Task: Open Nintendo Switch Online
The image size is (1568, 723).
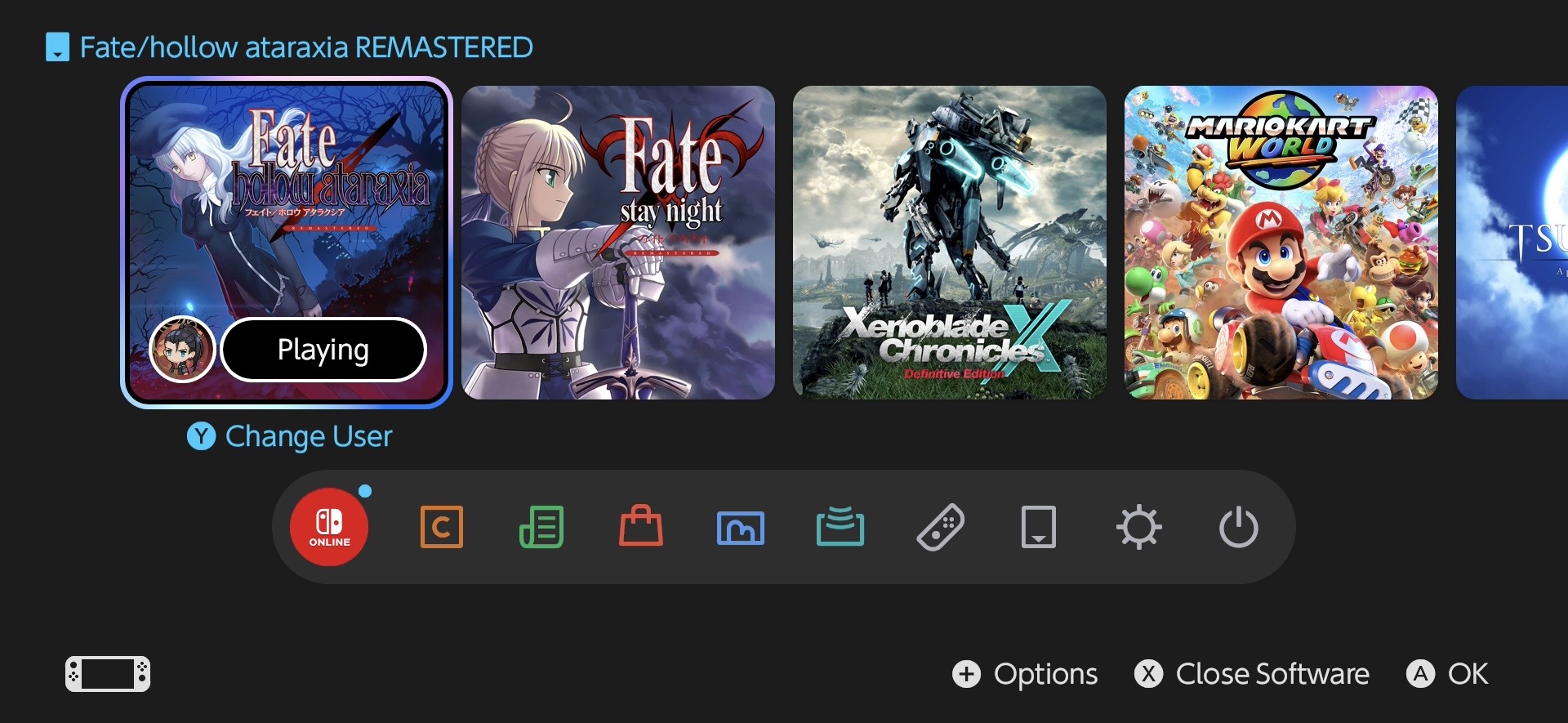Action: [x=329, y=527]
